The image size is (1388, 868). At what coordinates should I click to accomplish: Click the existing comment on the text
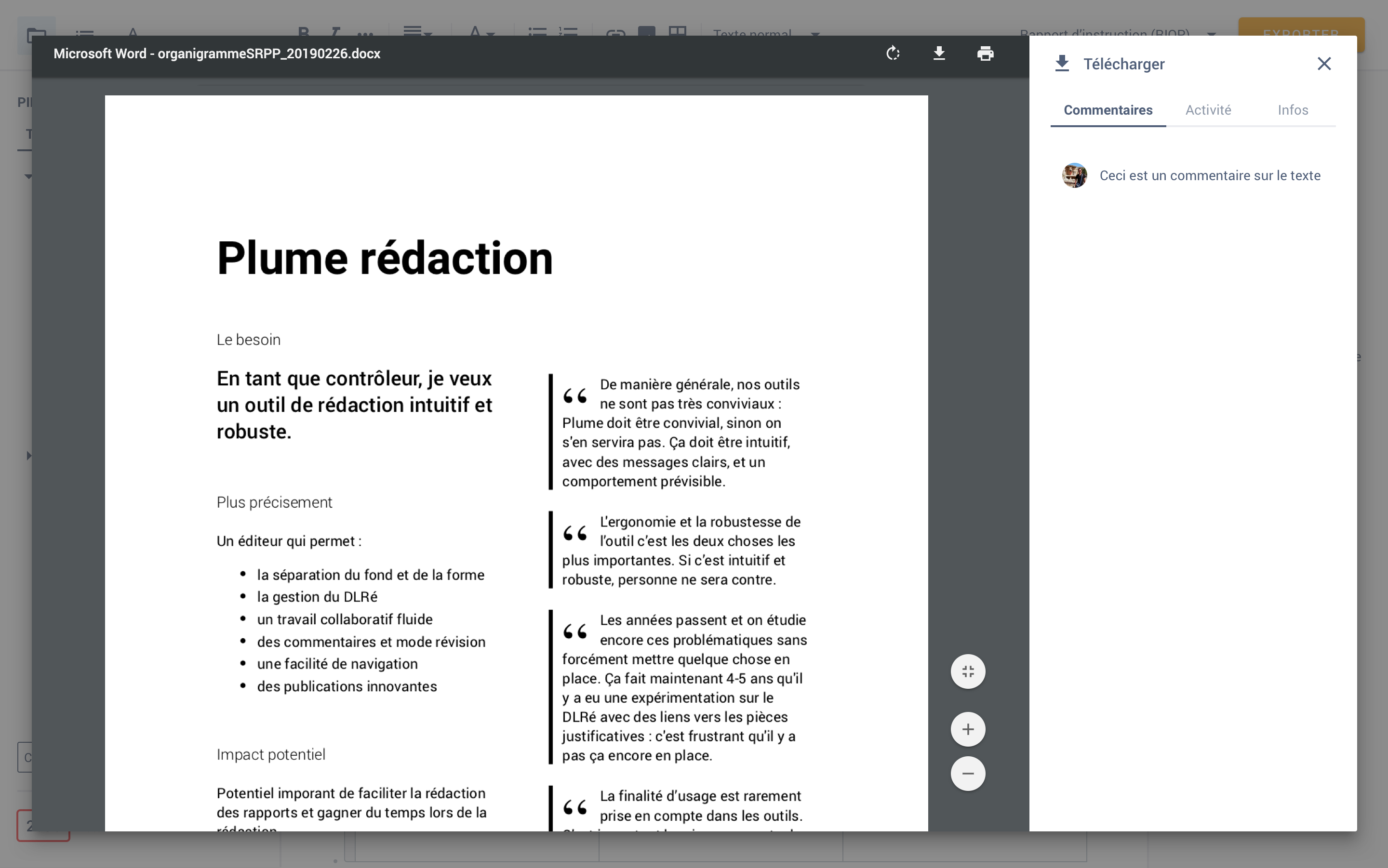(1209, 175)
